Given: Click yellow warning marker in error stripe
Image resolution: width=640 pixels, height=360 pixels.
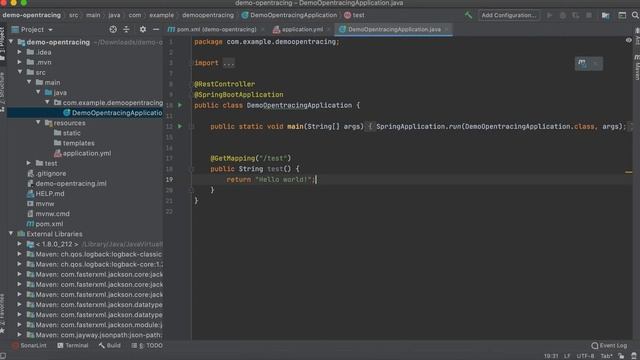Looking at the screenshot, I should [629, 172].
